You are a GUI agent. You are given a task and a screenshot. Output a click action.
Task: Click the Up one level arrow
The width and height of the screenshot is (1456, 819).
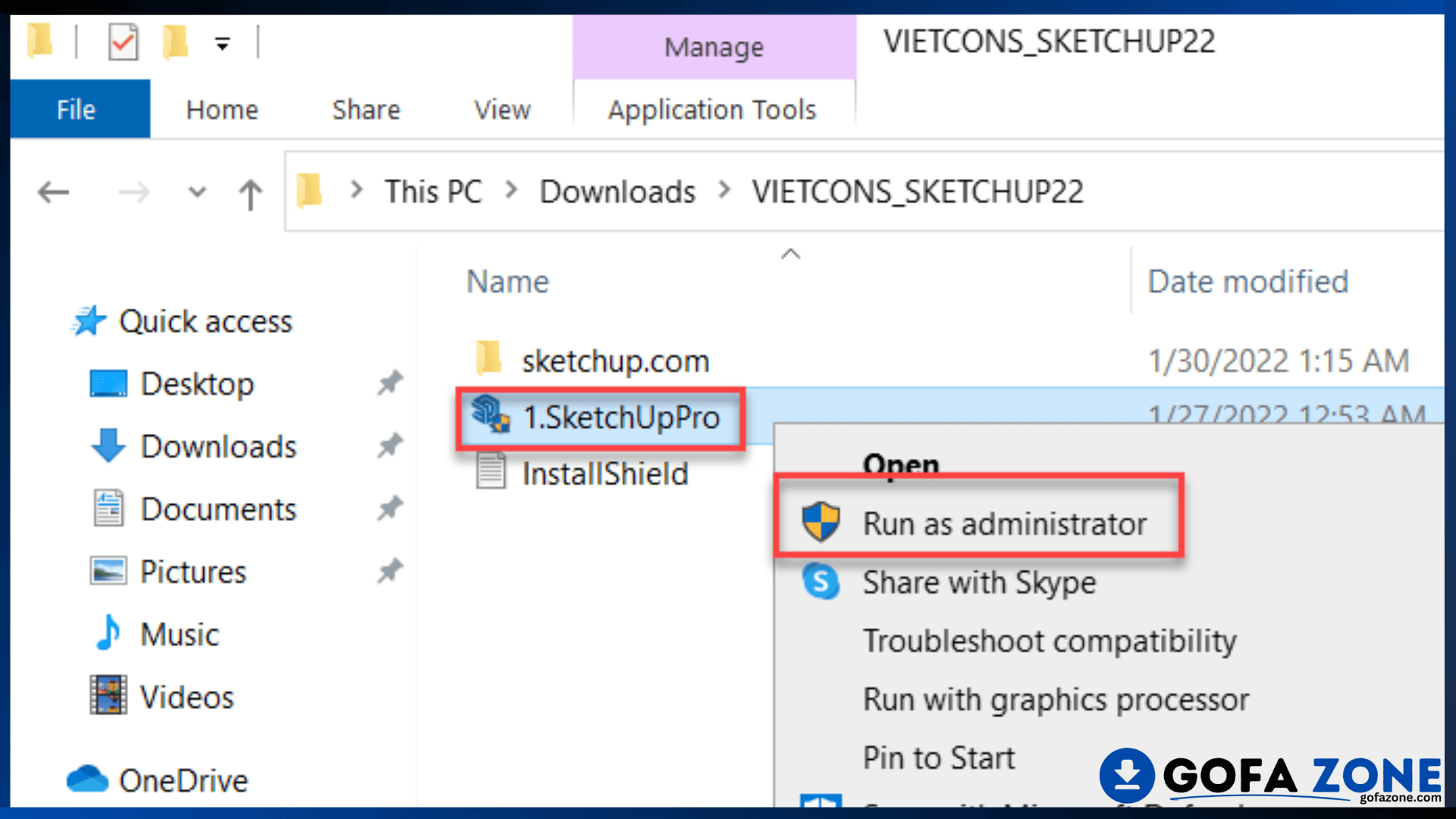tap(250, 193)
